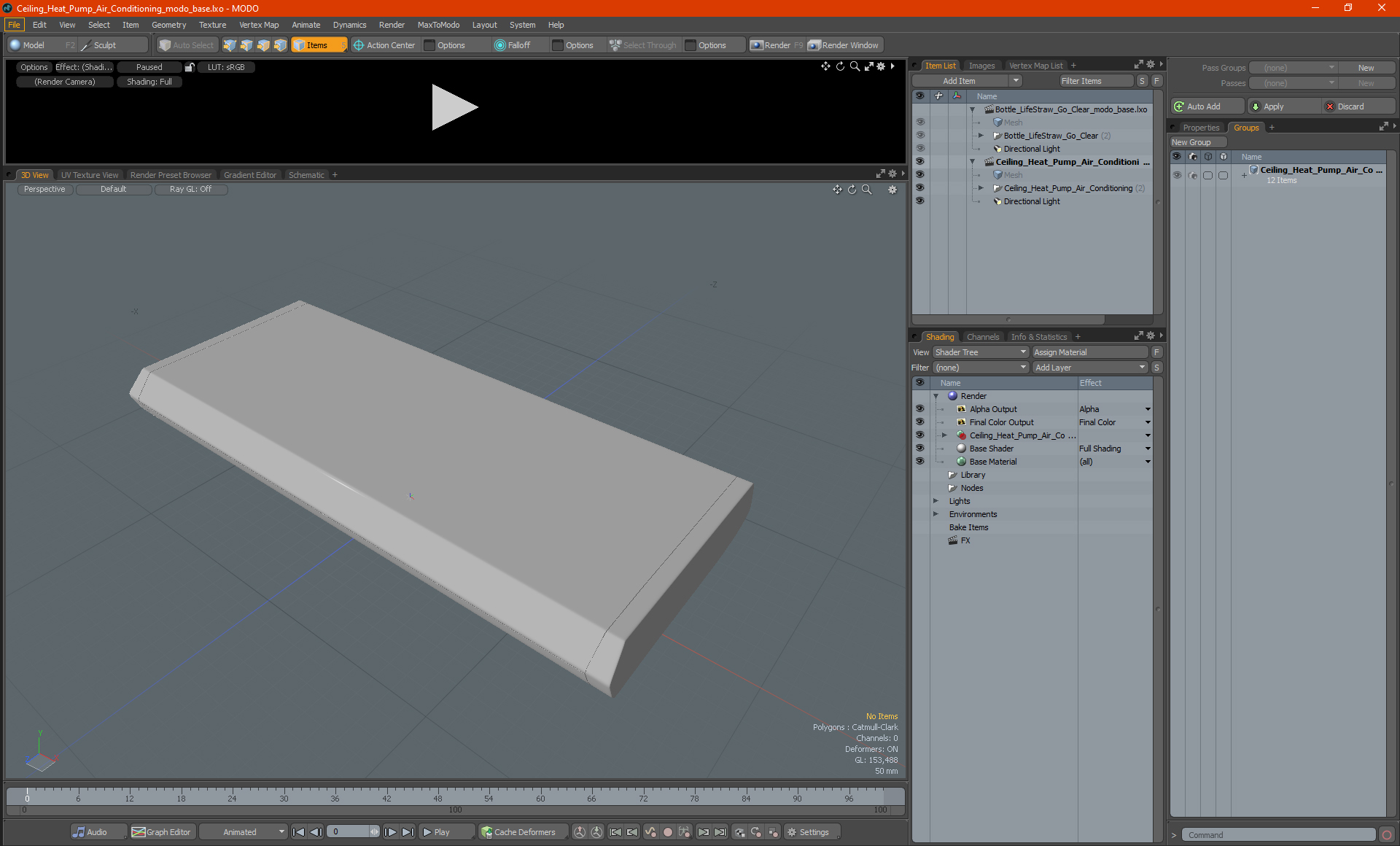Go to first frame
The height and width of the screenshot is (846, 1400).
tap(298, 832)
